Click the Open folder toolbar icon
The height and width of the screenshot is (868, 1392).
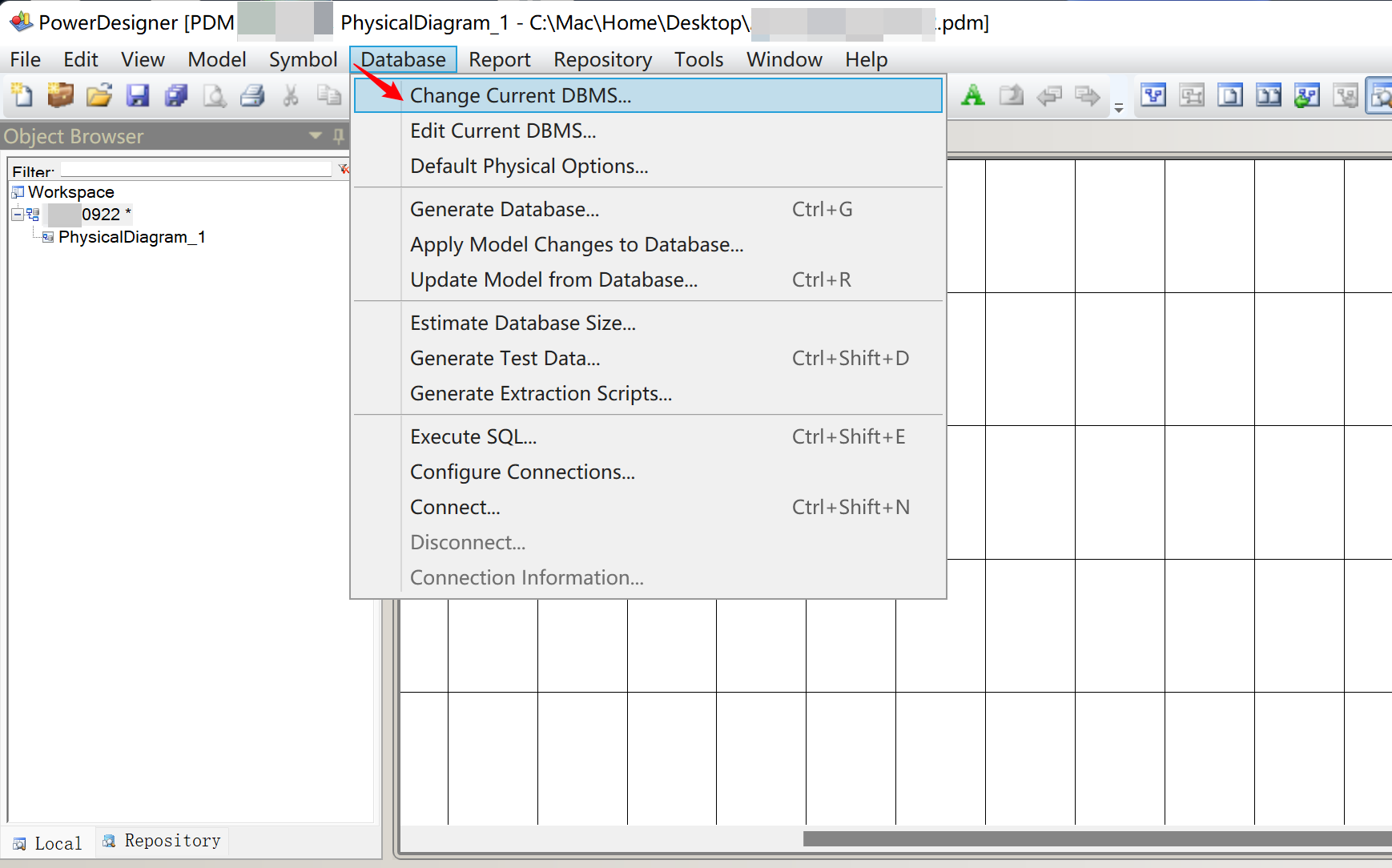(99, 95)
